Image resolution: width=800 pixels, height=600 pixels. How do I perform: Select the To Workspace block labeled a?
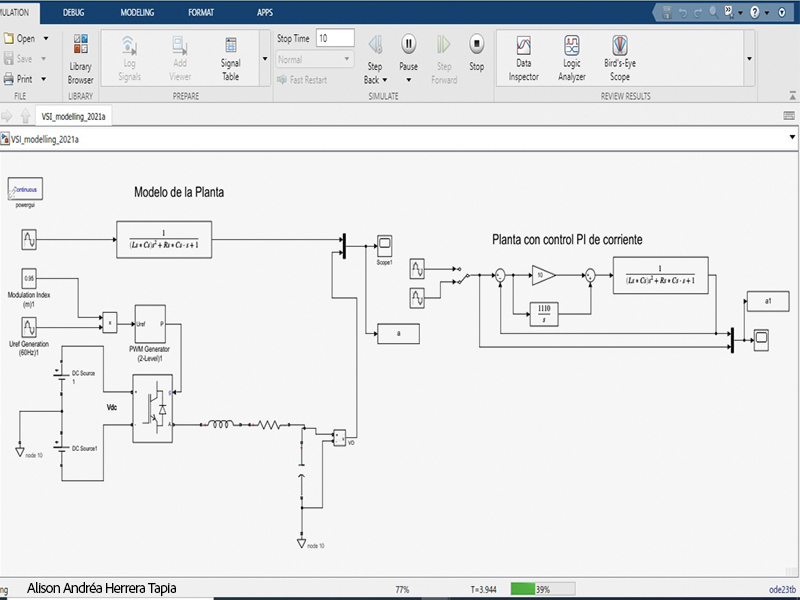click(398, 334)
